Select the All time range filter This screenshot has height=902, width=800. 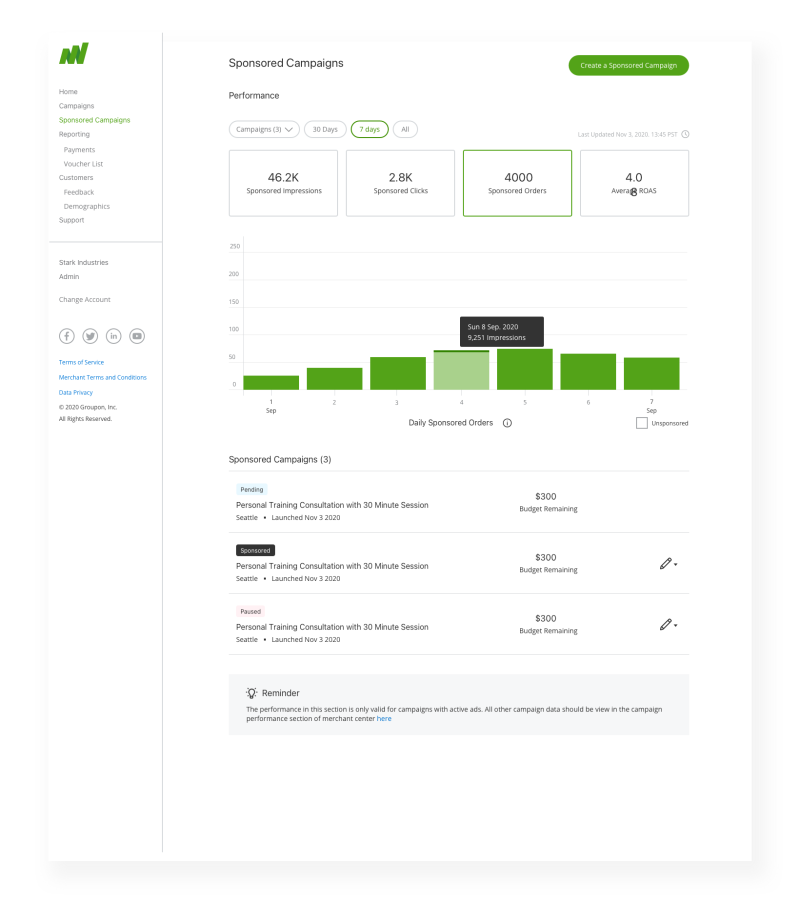[405, 129]
